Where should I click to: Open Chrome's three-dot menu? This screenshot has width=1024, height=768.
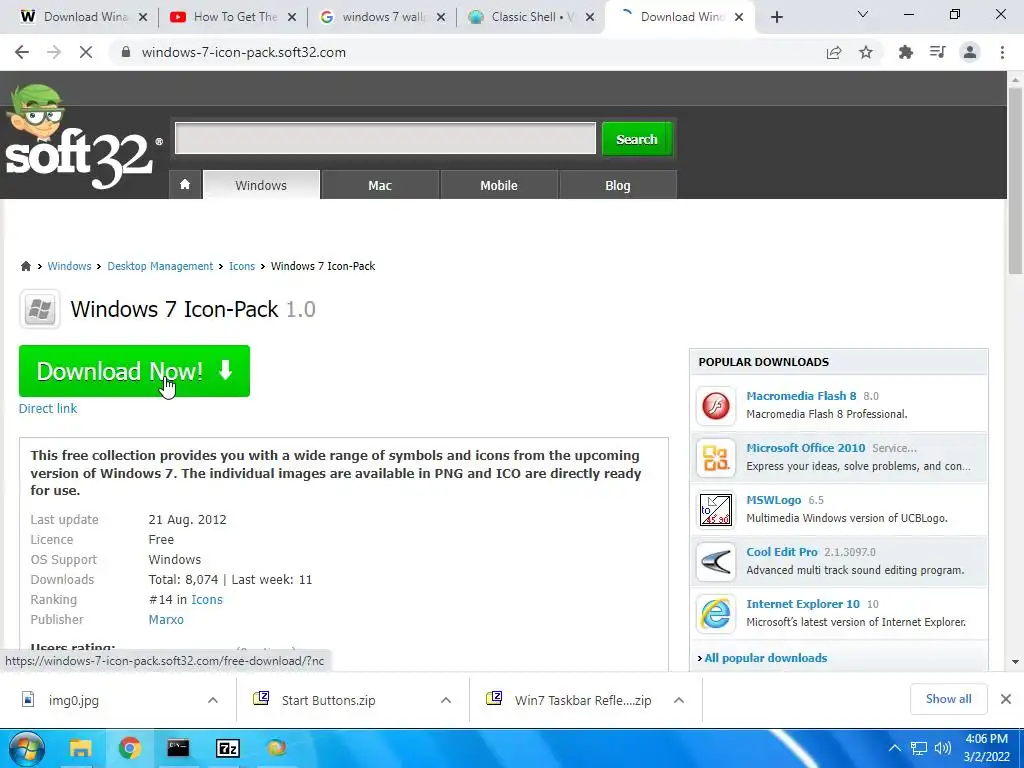1002,52
